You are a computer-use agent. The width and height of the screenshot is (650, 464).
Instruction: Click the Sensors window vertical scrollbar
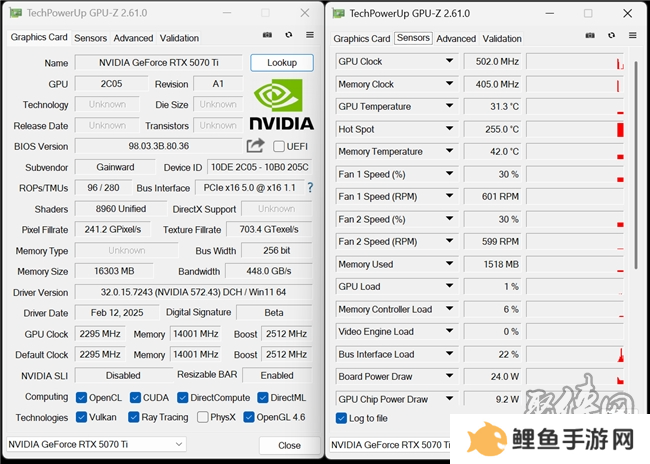tap(635, 166)
